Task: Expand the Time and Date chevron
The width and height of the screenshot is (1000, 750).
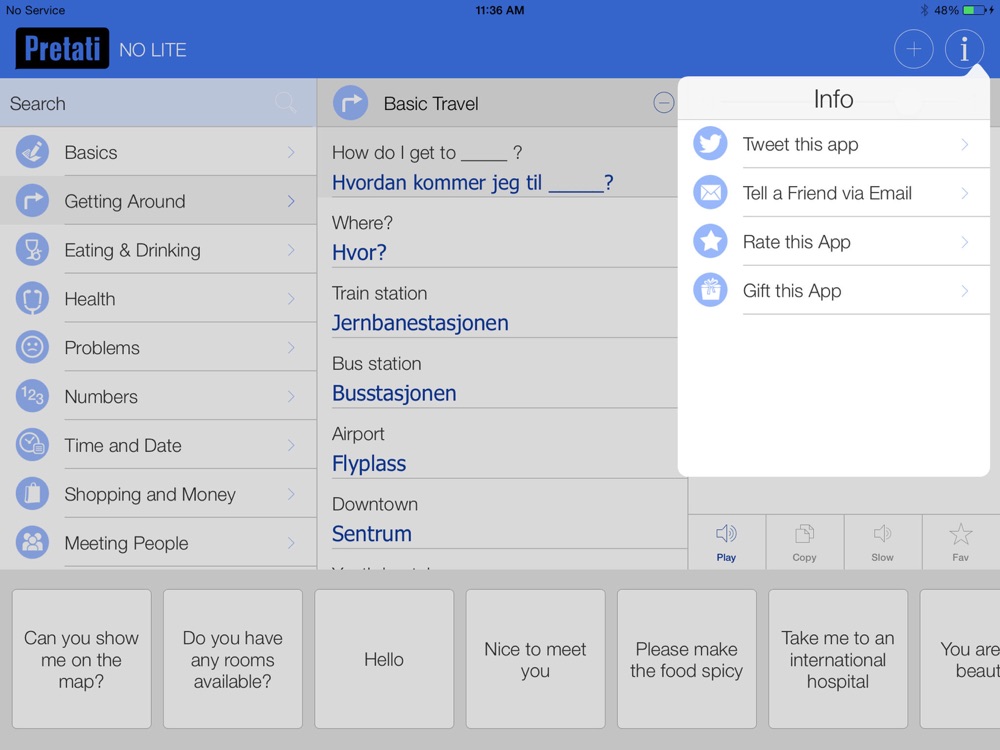Action: coord(291,445)
